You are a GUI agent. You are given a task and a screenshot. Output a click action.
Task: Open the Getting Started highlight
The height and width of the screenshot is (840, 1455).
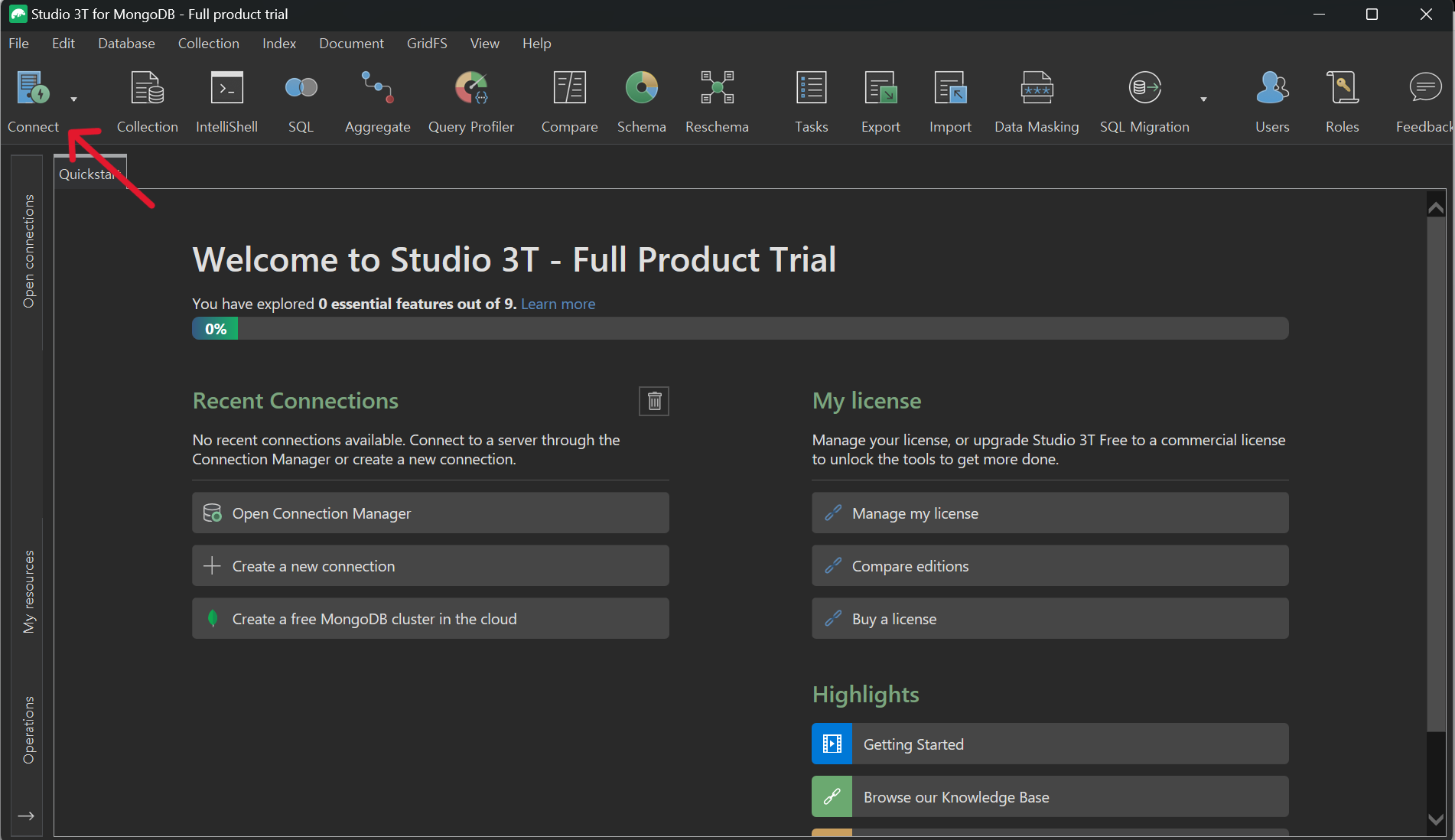pos(1050,744)
